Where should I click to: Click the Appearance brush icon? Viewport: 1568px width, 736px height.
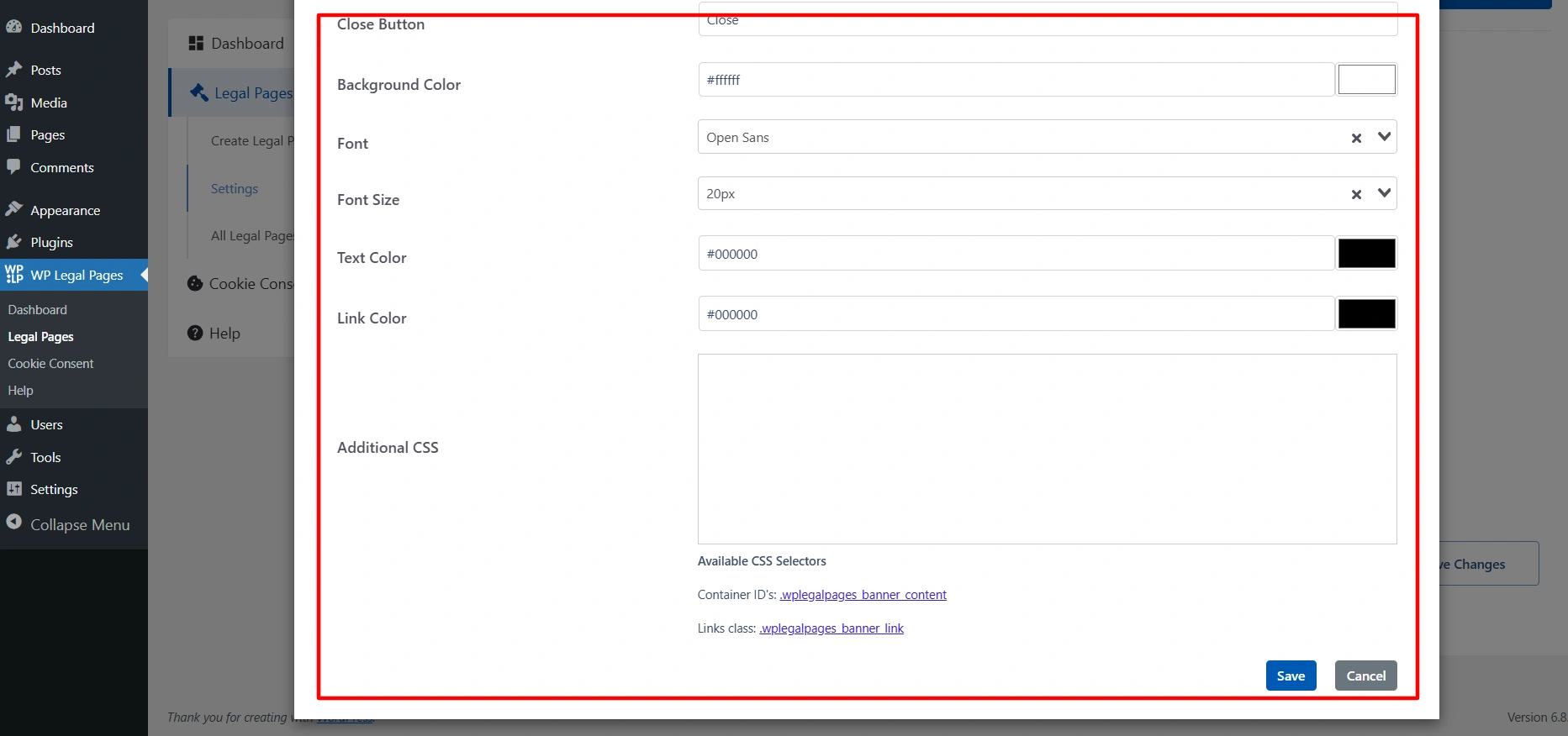click(13, 208)
